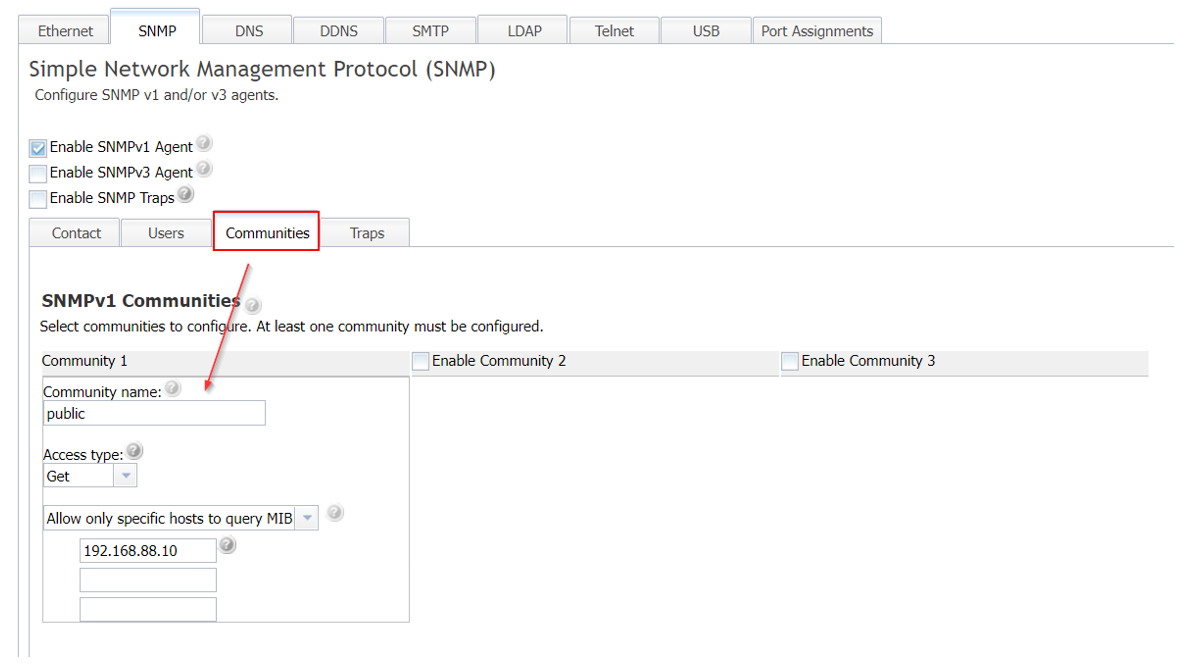
Task: Switch to the DDNS tab
Action: coord(338,30)
